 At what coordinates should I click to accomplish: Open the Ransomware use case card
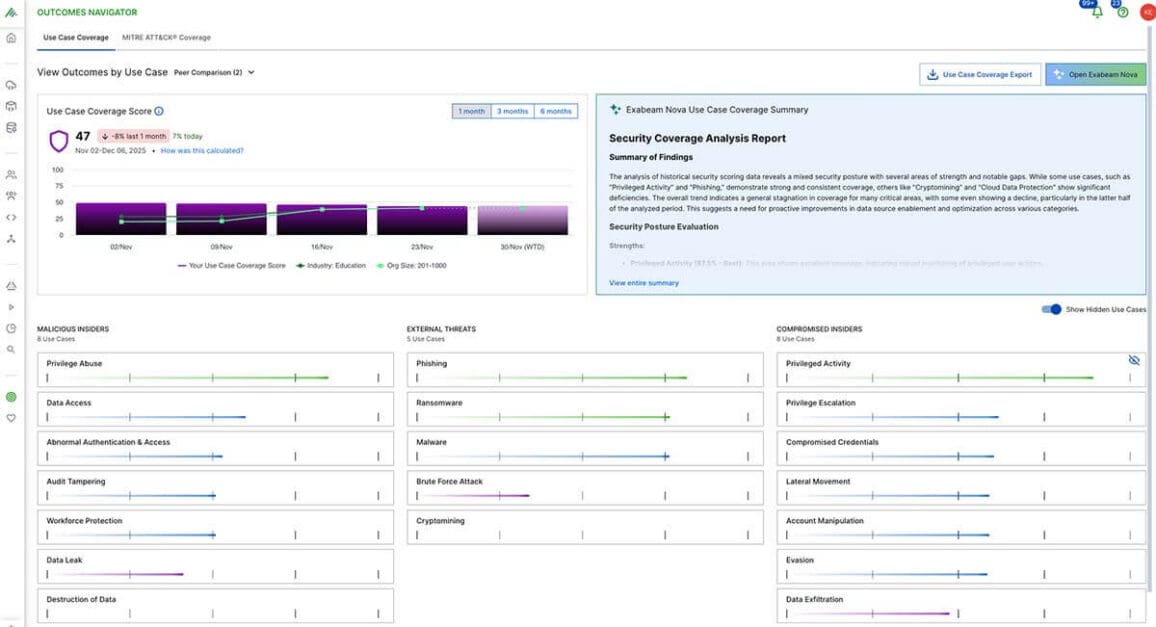click(585, 409)
